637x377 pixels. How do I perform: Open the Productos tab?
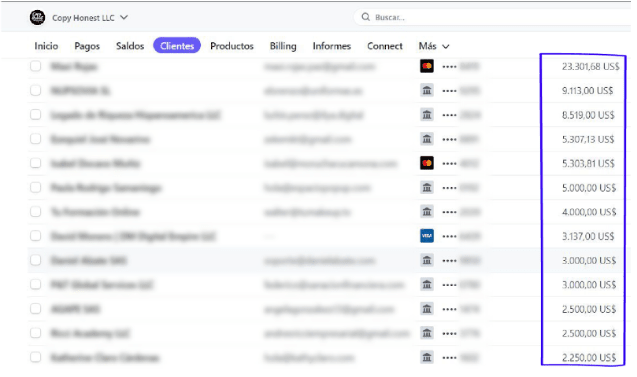[x=232, y=46]
